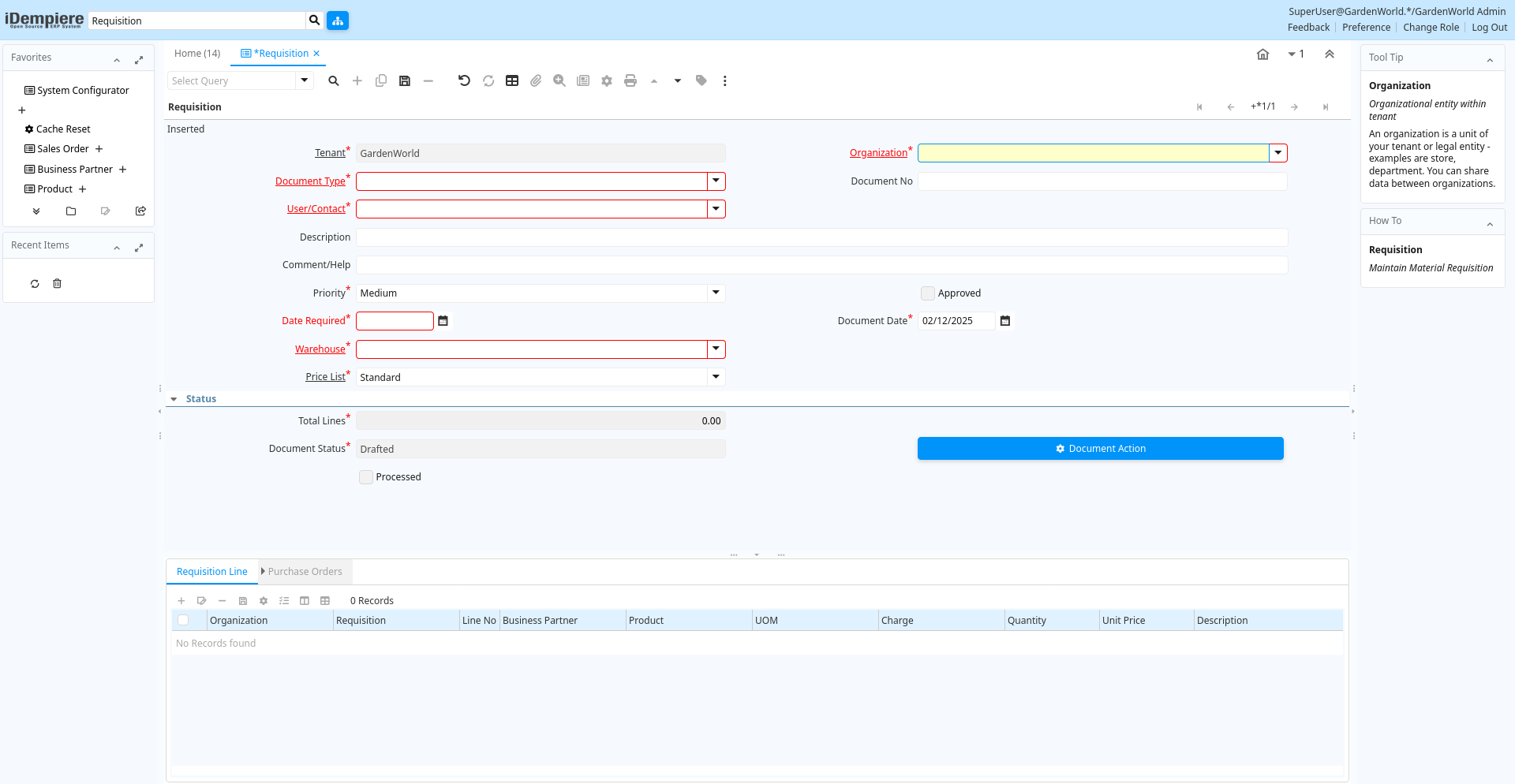The height and width of the screenshot is (784, 1515).
Task: Click the Log Out link
Action: 1489,28
